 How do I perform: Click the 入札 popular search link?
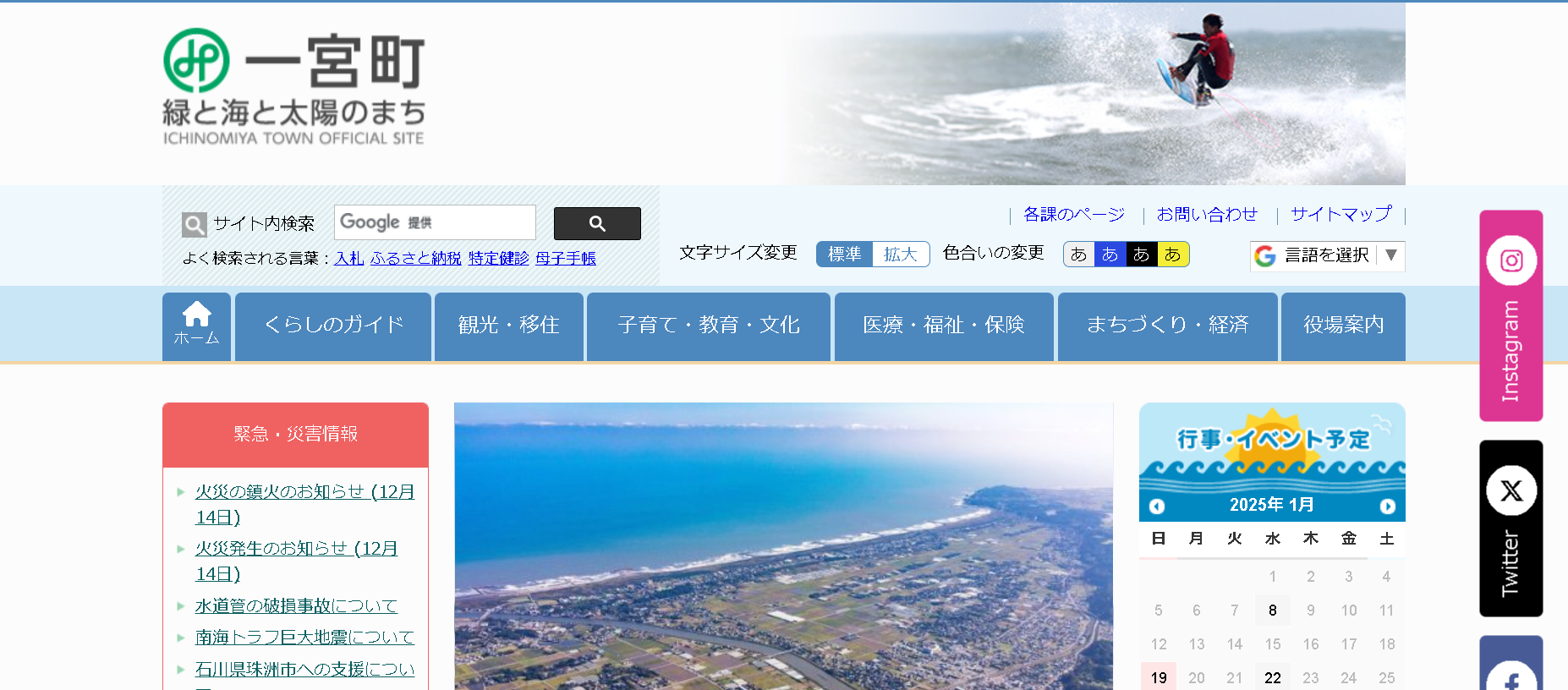(348, 259)
